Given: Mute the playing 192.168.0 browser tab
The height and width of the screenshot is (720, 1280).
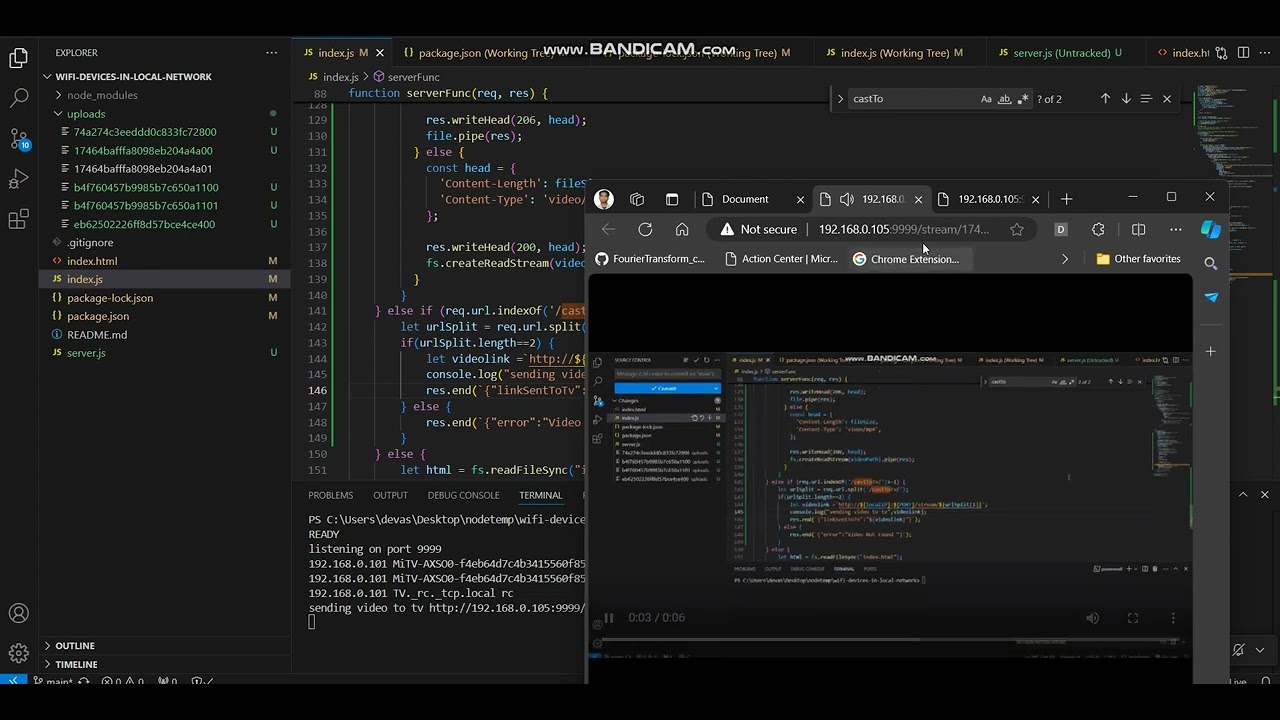Looking at the screenshot, I should pos(846,199).
